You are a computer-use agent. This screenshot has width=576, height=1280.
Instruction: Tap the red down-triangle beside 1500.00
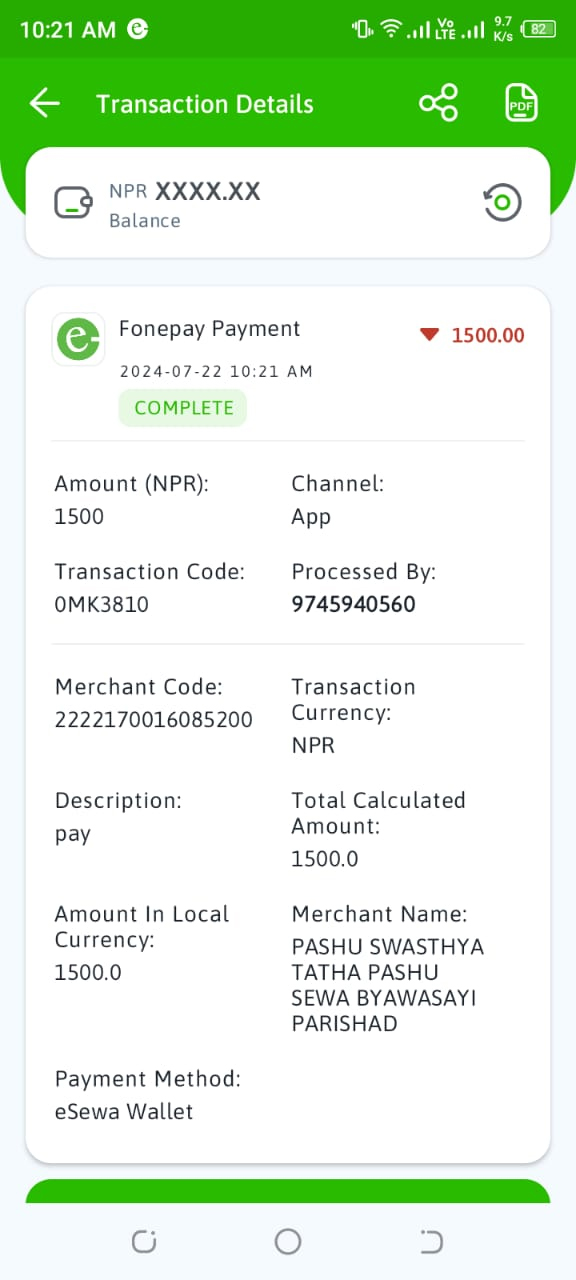coord(430,335)
